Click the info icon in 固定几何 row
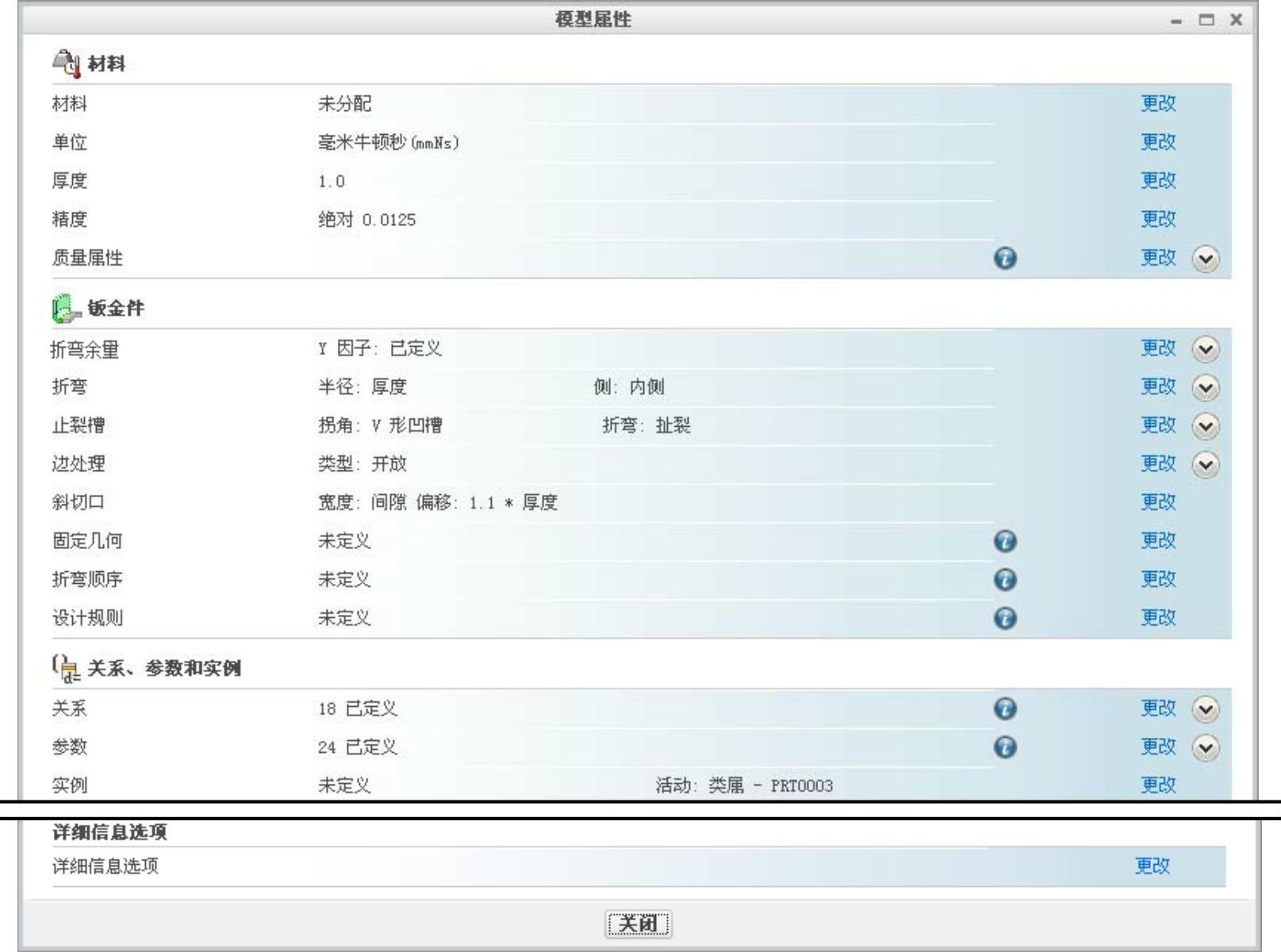This screenshot has height=952, width=1281. click(1005, 541)
